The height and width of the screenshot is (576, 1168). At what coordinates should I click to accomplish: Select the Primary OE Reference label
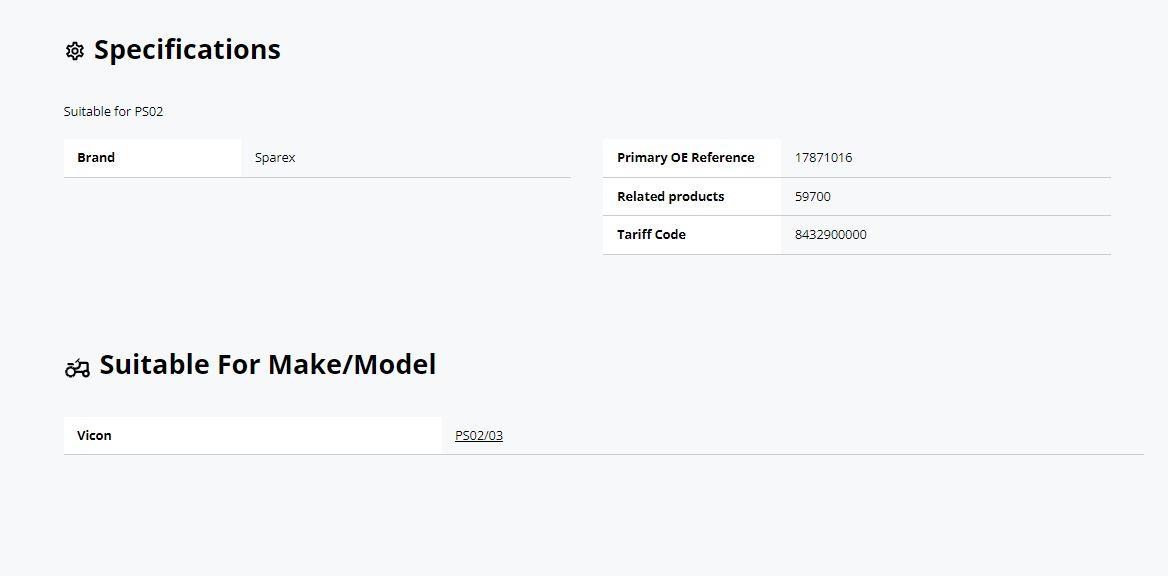(x=685, y=158)
